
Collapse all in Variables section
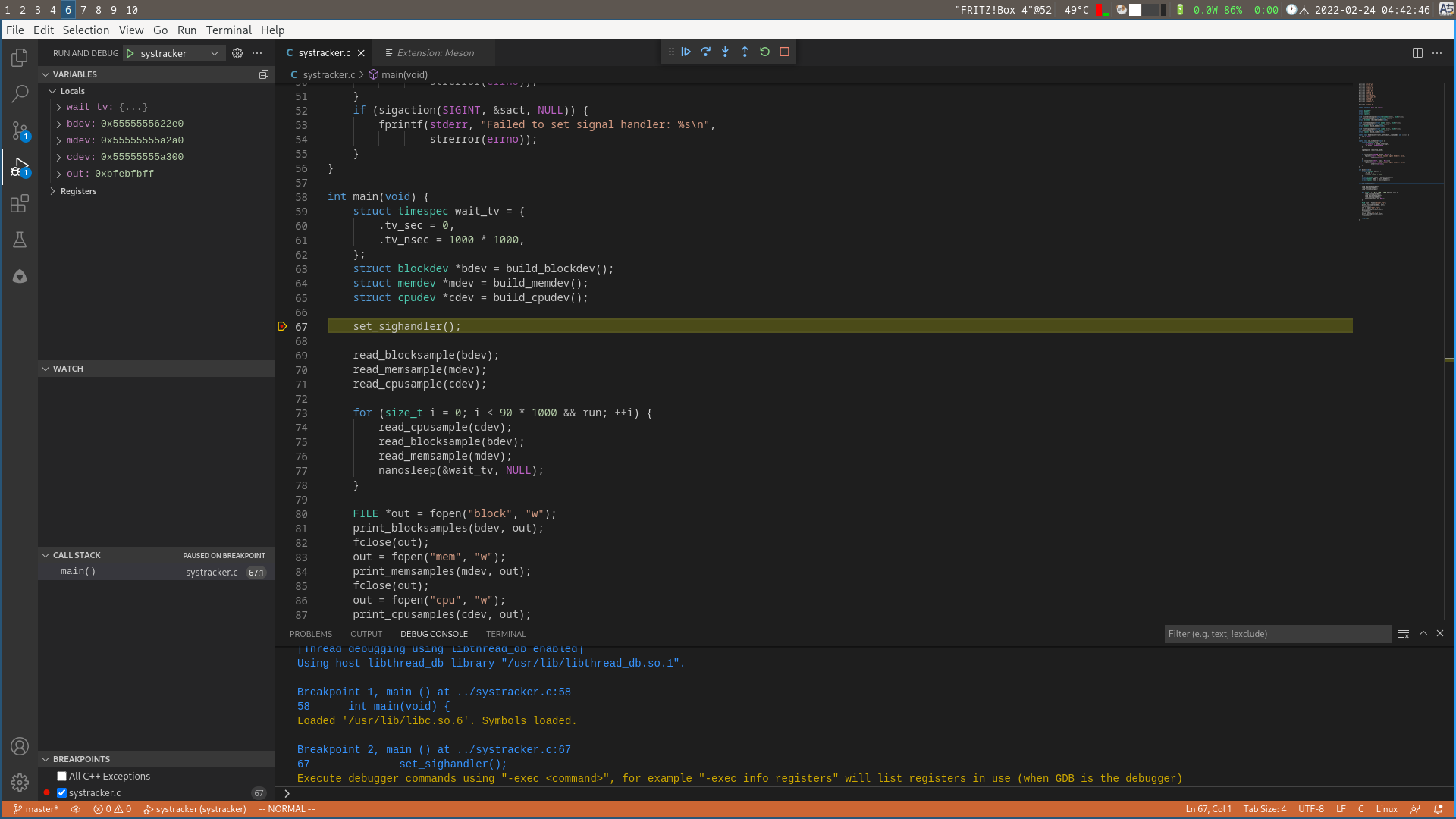pyautogui.click(x=264, y=74)
